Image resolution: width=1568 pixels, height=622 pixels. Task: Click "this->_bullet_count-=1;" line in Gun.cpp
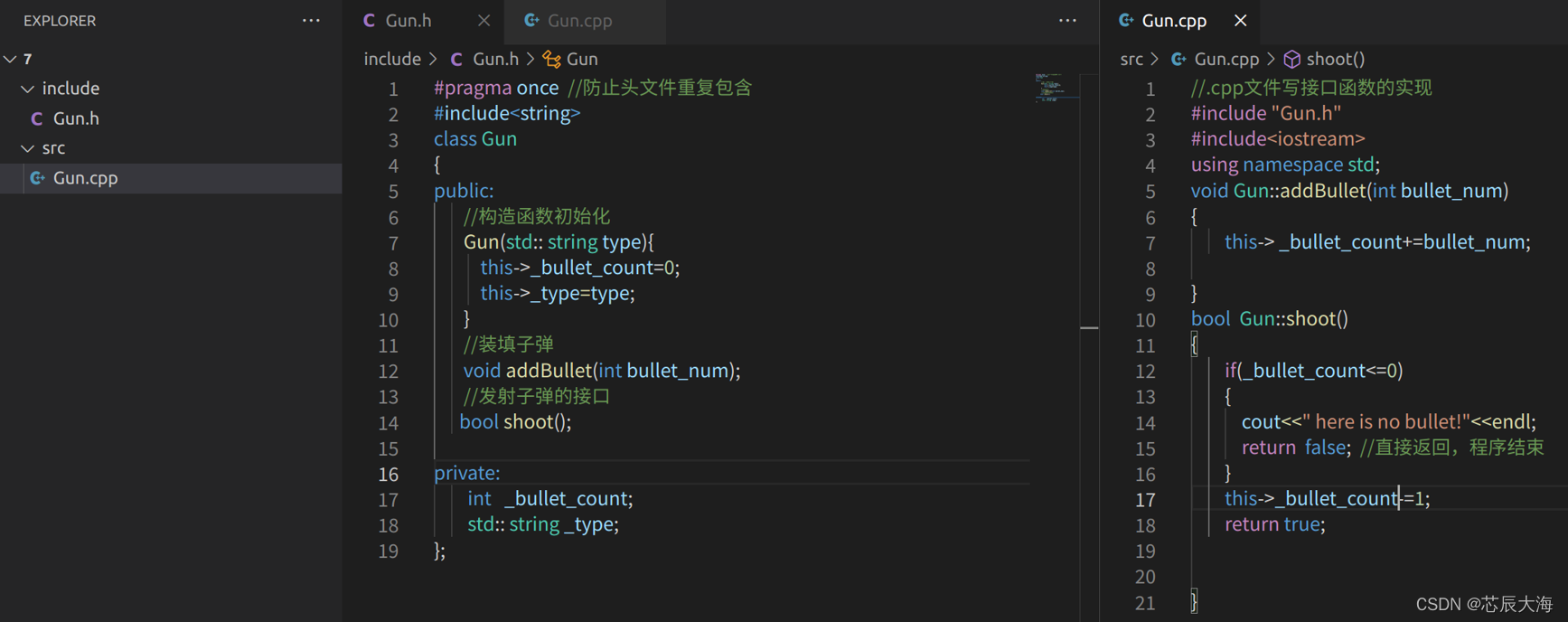click(x=1328, y=498)
